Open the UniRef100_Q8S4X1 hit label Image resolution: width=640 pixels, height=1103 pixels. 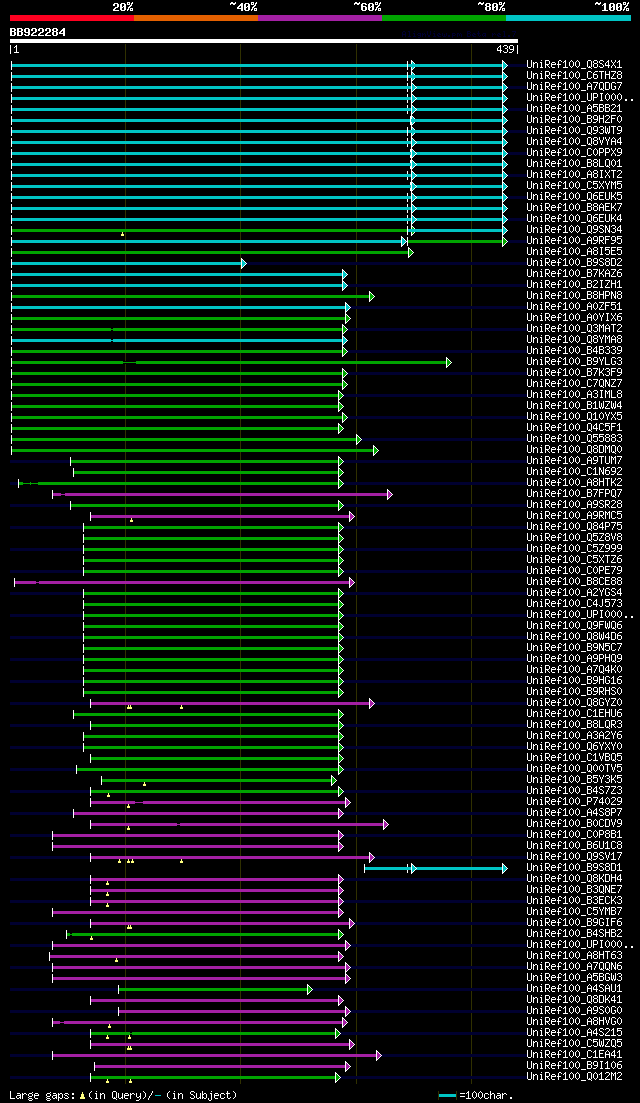[x=574, y=65]
